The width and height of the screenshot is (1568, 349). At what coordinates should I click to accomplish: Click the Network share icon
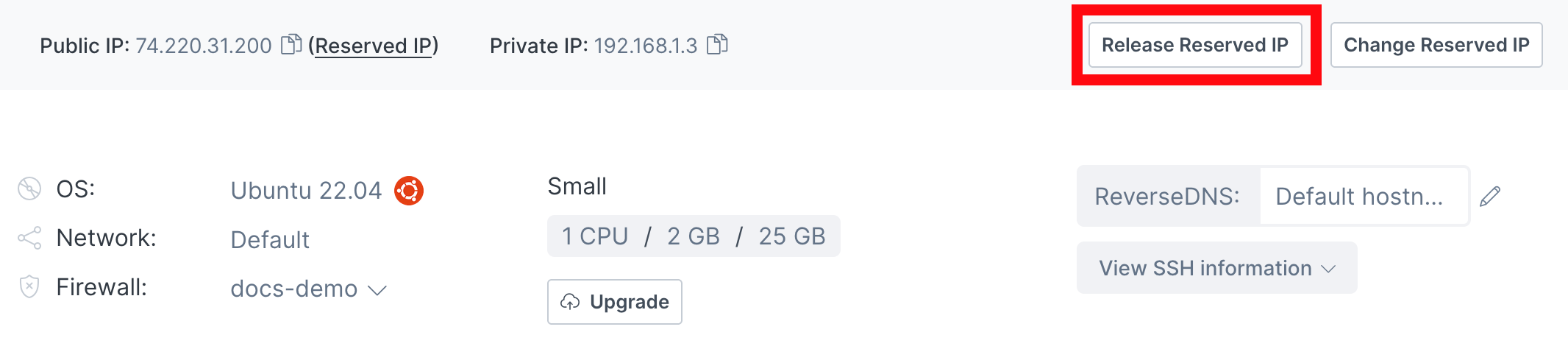coord(29,238)
